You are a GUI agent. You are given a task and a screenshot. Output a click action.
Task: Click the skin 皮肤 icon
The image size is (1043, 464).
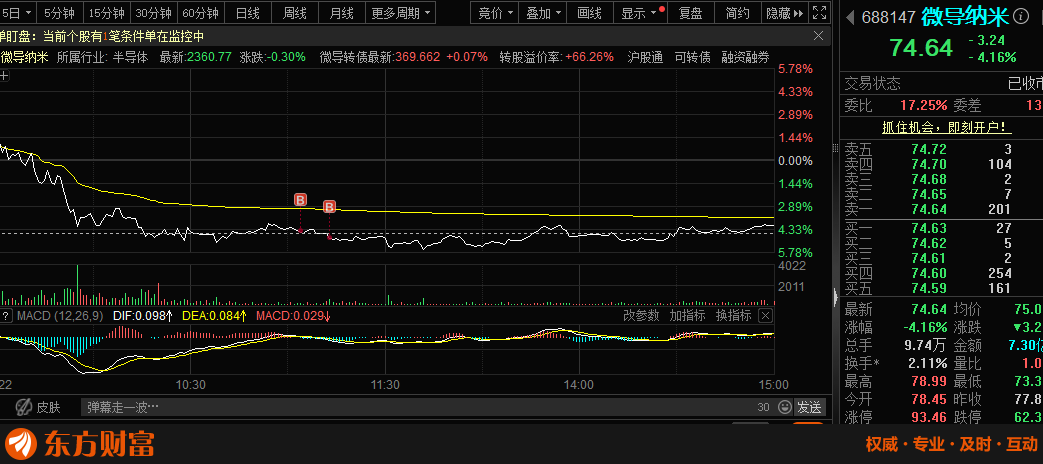[x=24, y=406]
